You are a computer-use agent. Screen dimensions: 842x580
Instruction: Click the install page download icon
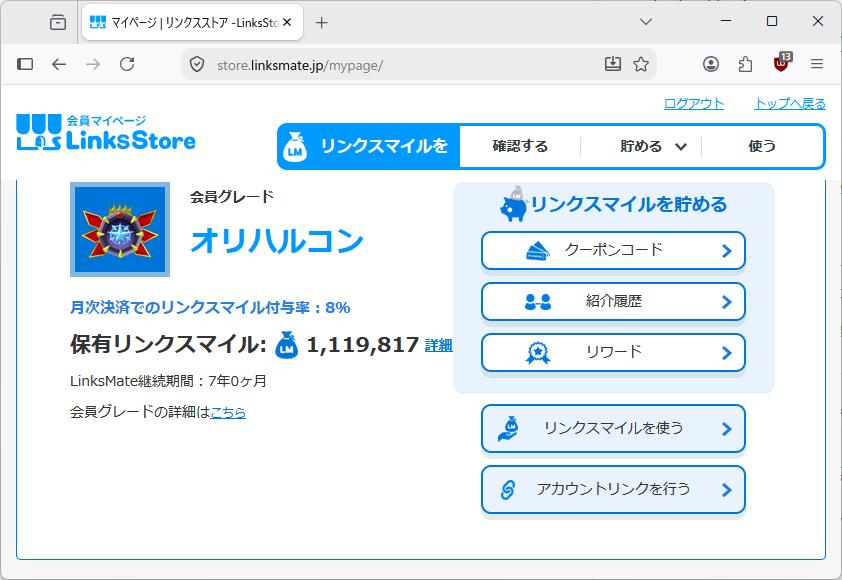[613, 64]
